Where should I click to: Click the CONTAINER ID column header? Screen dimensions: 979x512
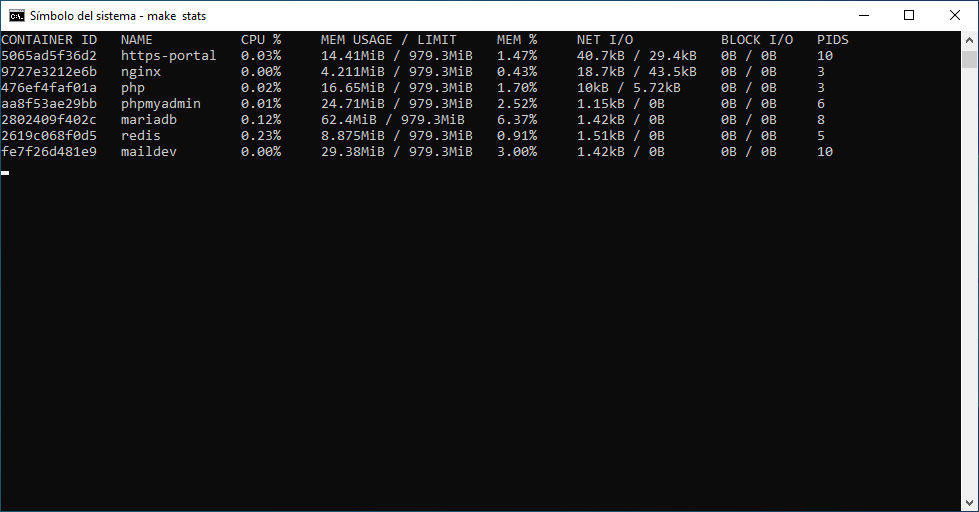pos(49,39)
